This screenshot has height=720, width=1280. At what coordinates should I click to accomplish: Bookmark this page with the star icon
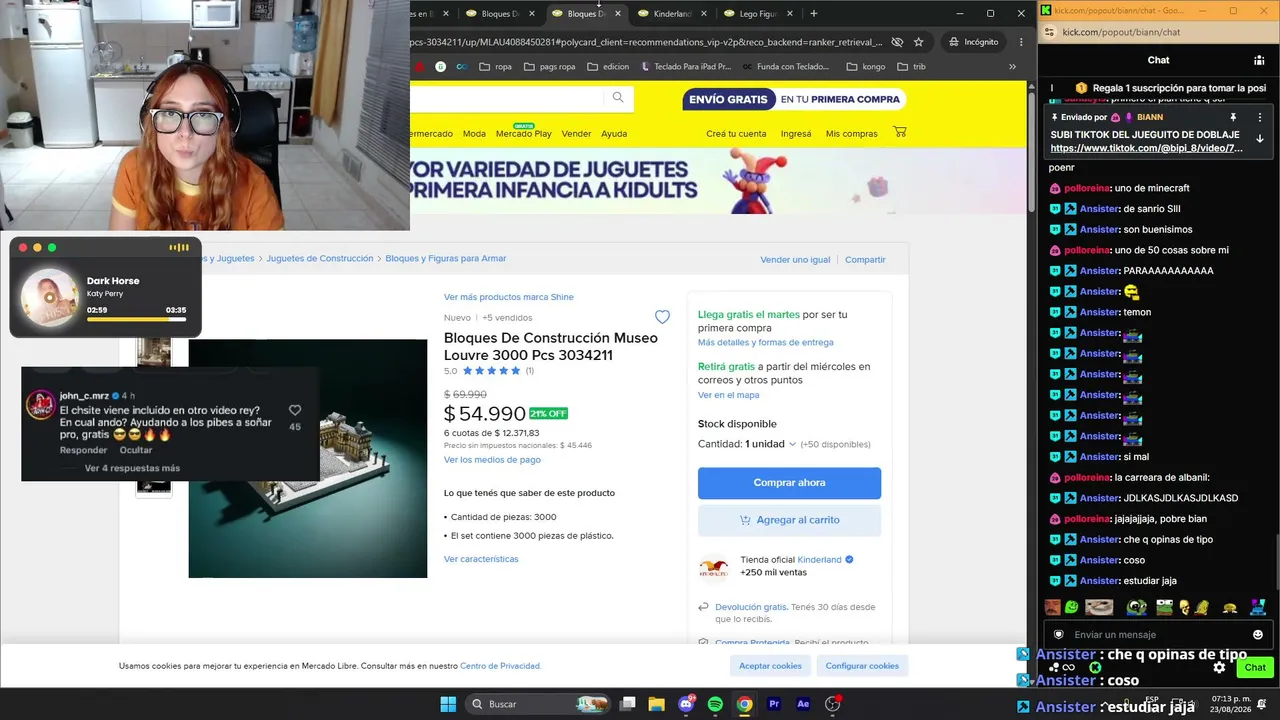coord(918,42)
